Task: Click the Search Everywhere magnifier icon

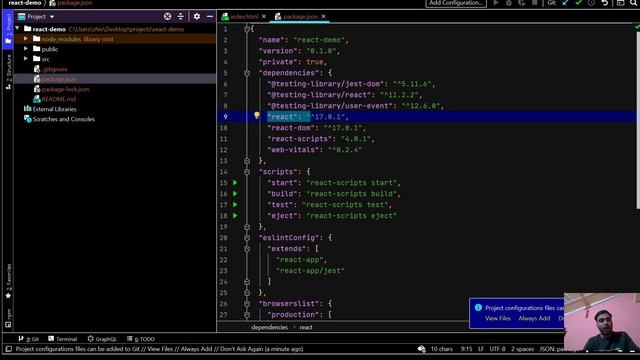Action: click(634, 3)
